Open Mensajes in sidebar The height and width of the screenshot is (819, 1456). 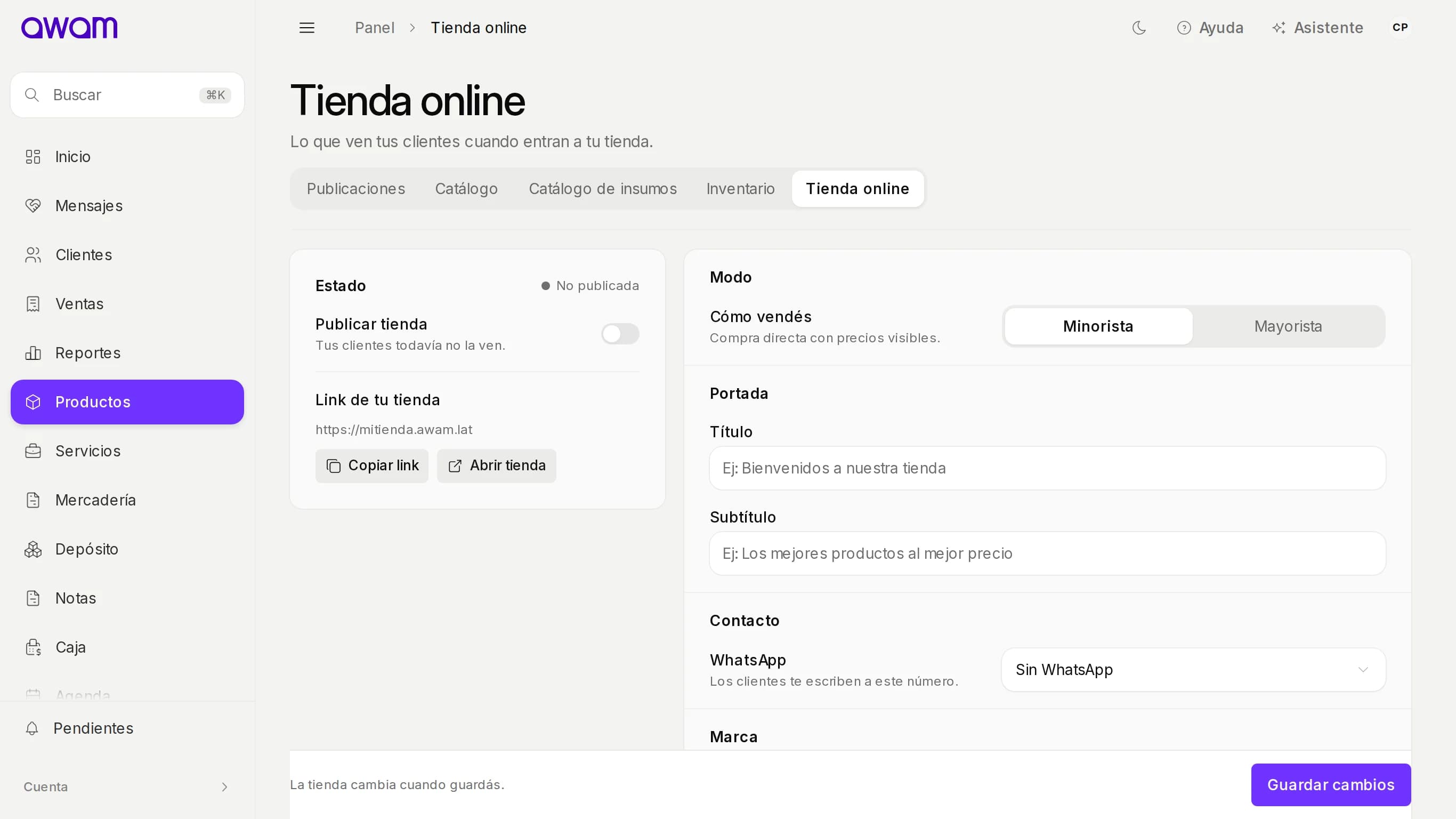tap(127, 206)
